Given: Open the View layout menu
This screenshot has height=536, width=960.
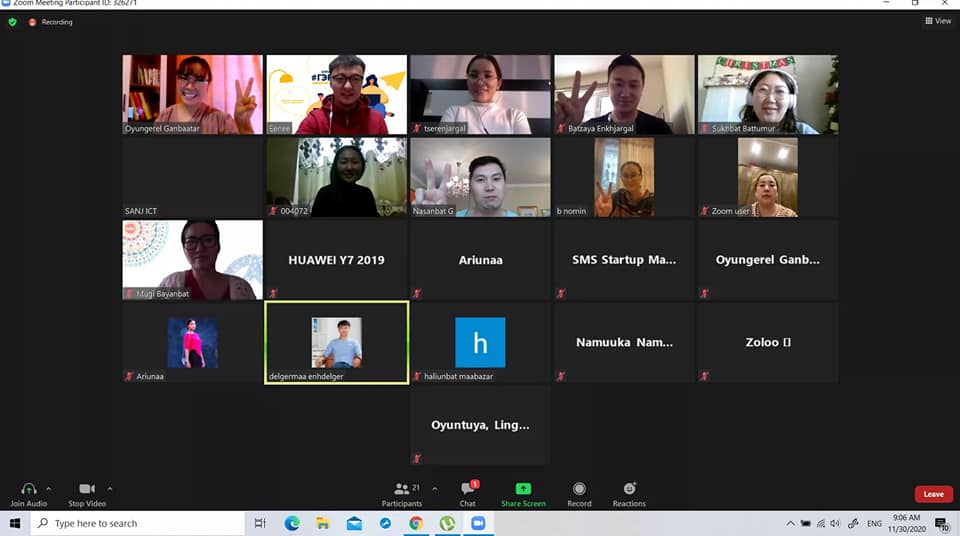Looking at the screenshot, I should click(938, 21).
